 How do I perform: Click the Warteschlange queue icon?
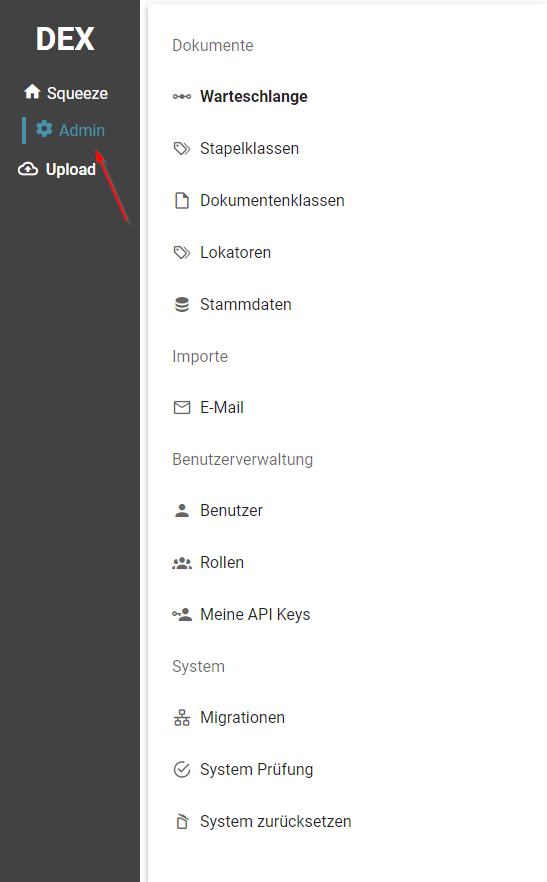(182, 97)
